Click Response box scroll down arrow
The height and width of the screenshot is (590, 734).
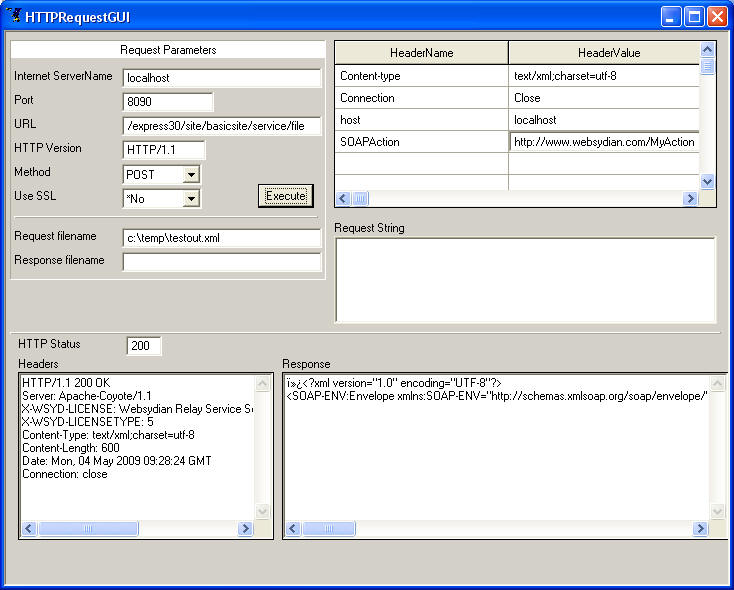pos(718,511)
